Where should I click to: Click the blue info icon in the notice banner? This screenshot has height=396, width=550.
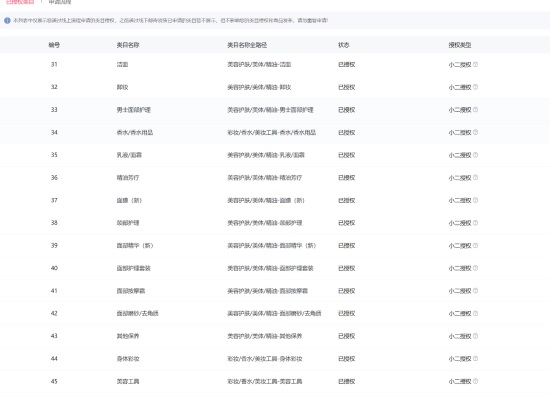click(7, 21)
